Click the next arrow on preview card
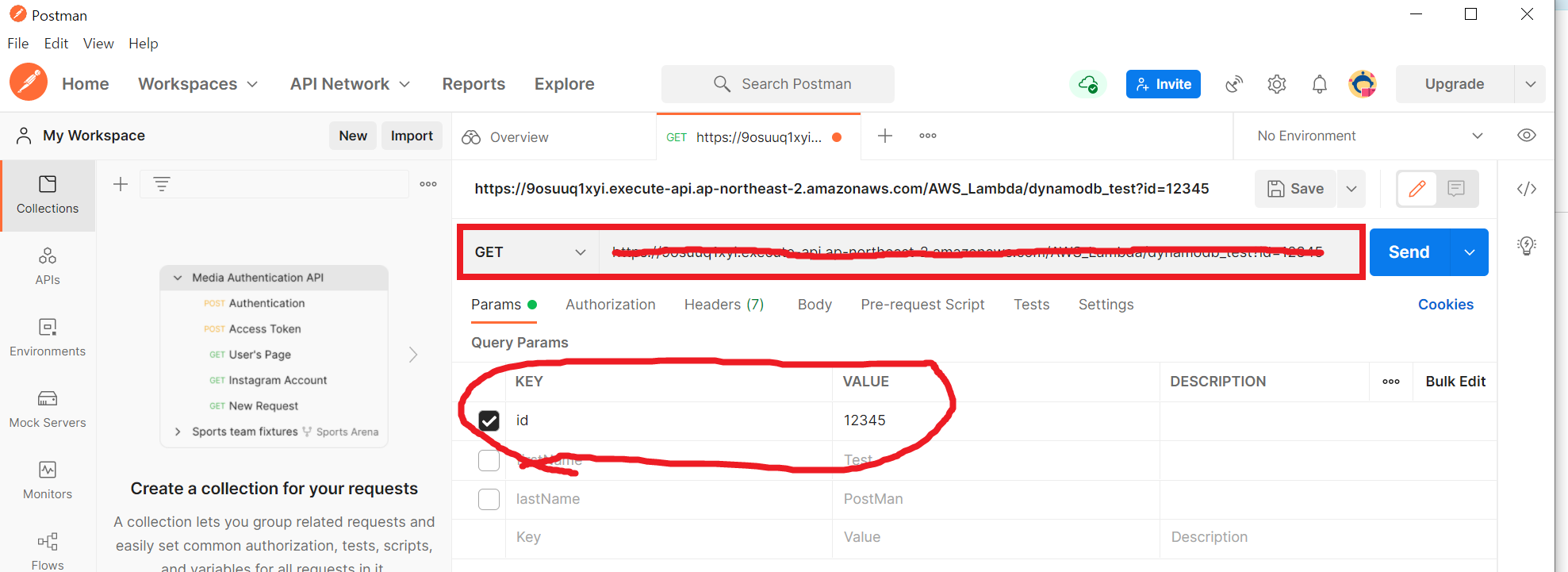1568x572 pixels. 412,355
